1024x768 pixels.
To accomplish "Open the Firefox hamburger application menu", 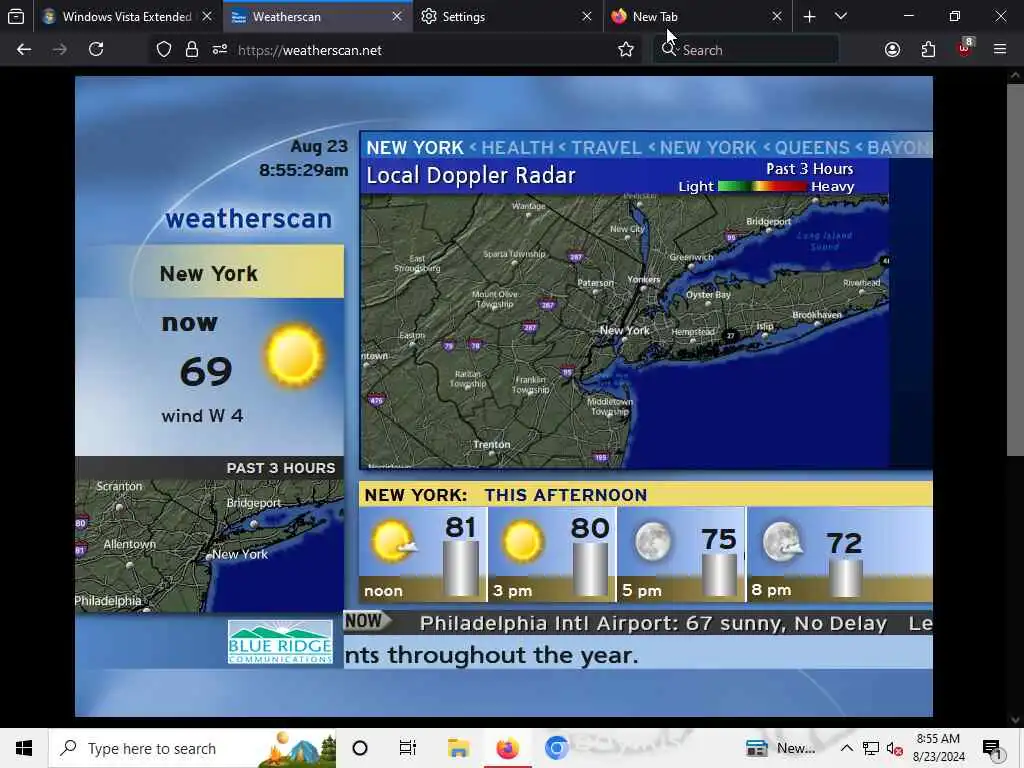I will [x=1000, y=50].
